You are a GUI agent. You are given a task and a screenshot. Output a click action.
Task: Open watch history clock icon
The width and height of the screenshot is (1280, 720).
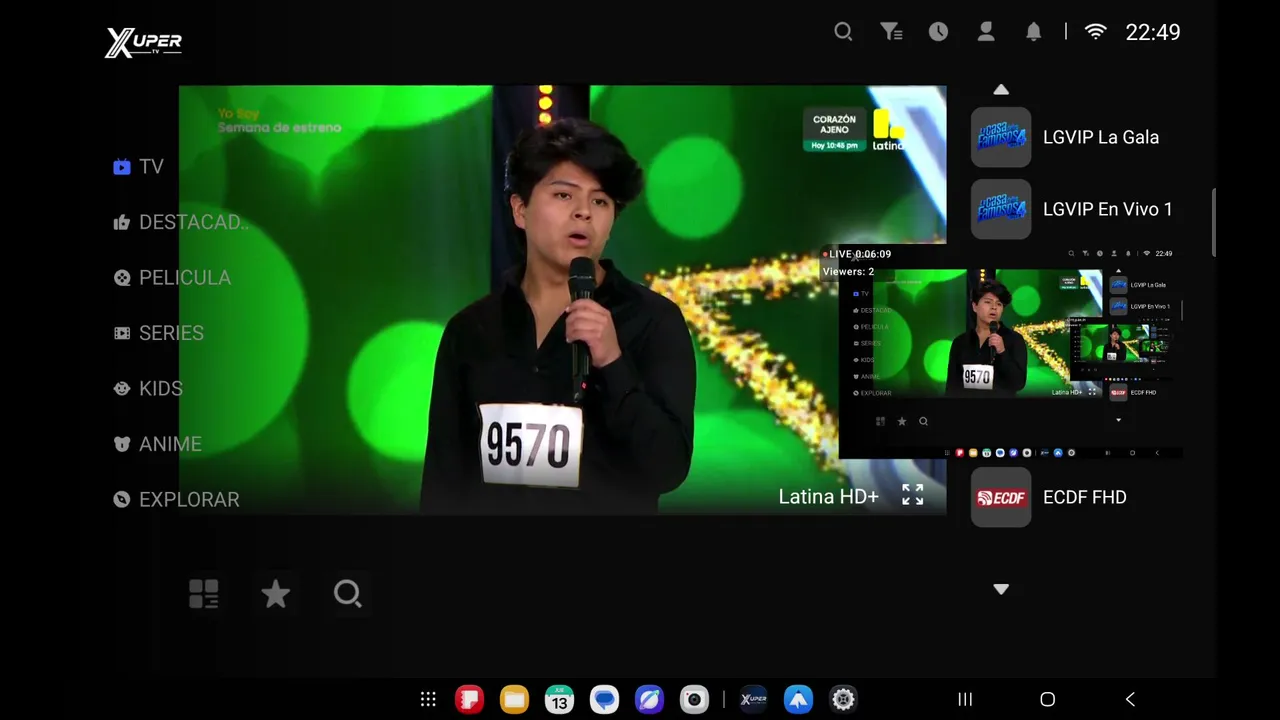pos(938,32)
